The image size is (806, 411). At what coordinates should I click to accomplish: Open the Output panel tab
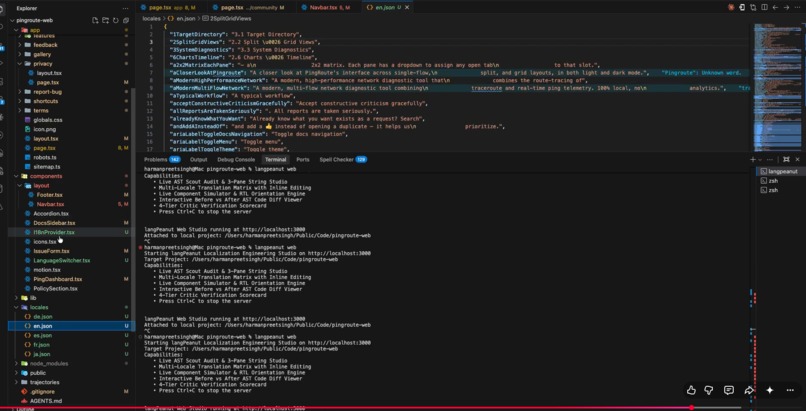click(198, 160)
